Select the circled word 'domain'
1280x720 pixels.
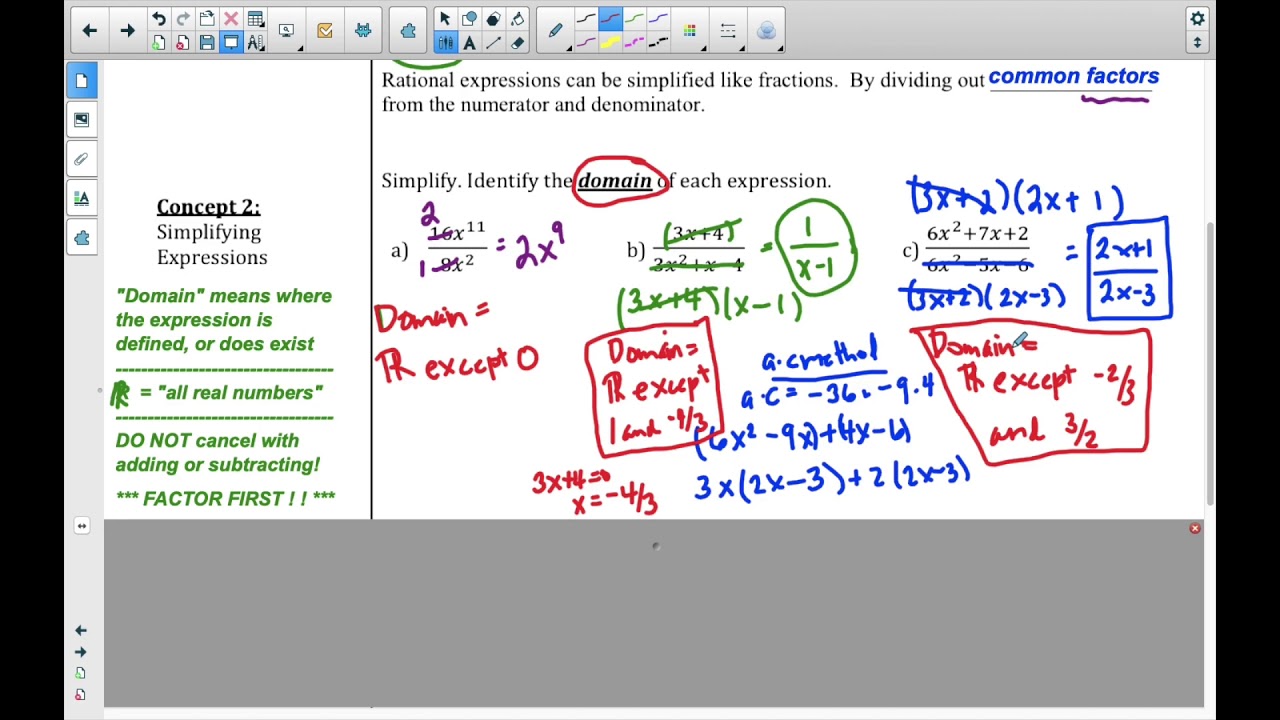(615, 181)
